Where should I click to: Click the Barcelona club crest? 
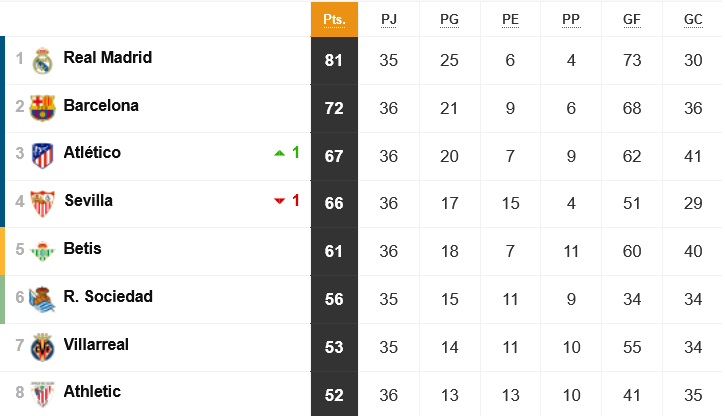pos(42,108)
